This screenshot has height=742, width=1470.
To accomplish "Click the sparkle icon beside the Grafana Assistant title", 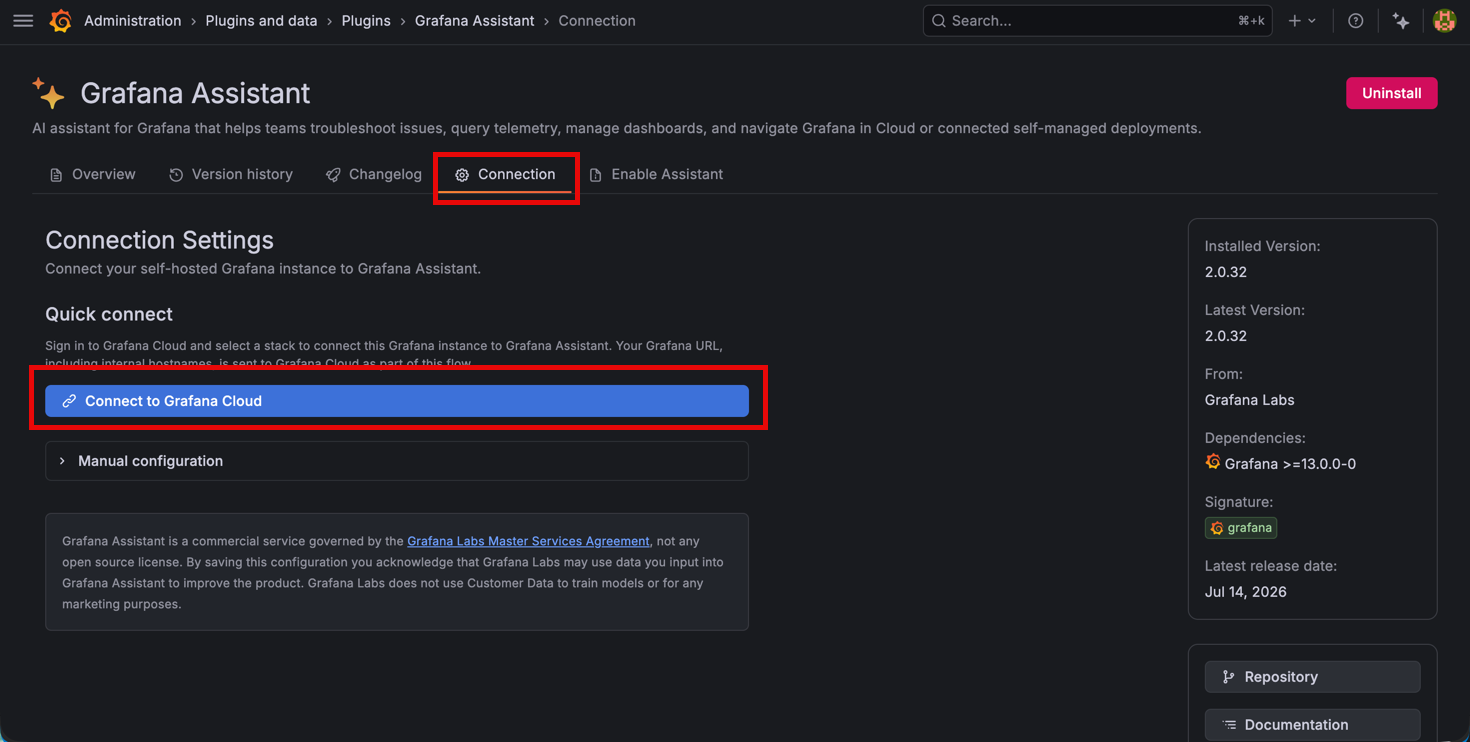I will (x=48, y=93).
